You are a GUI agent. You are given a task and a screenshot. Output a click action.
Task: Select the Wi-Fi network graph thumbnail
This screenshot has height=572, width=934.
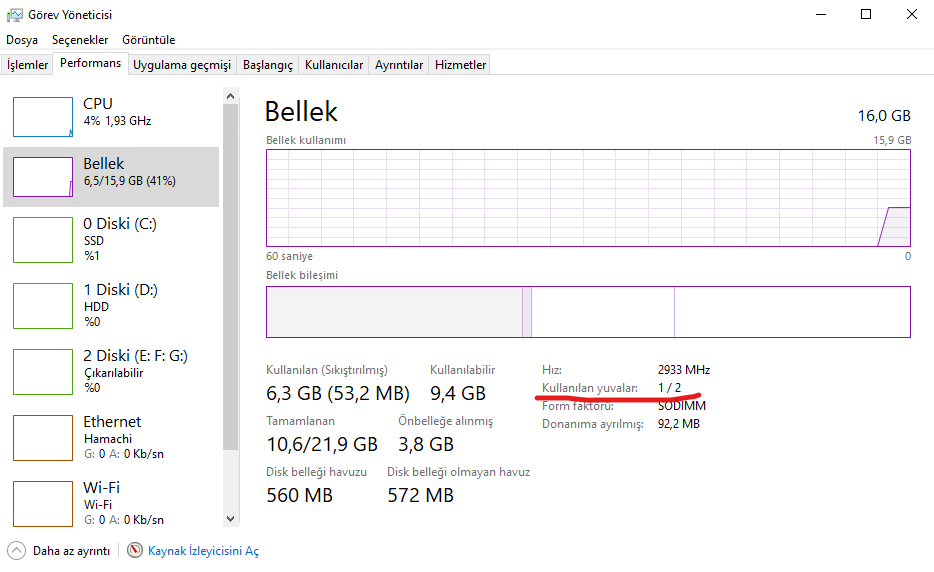(43, 503)
